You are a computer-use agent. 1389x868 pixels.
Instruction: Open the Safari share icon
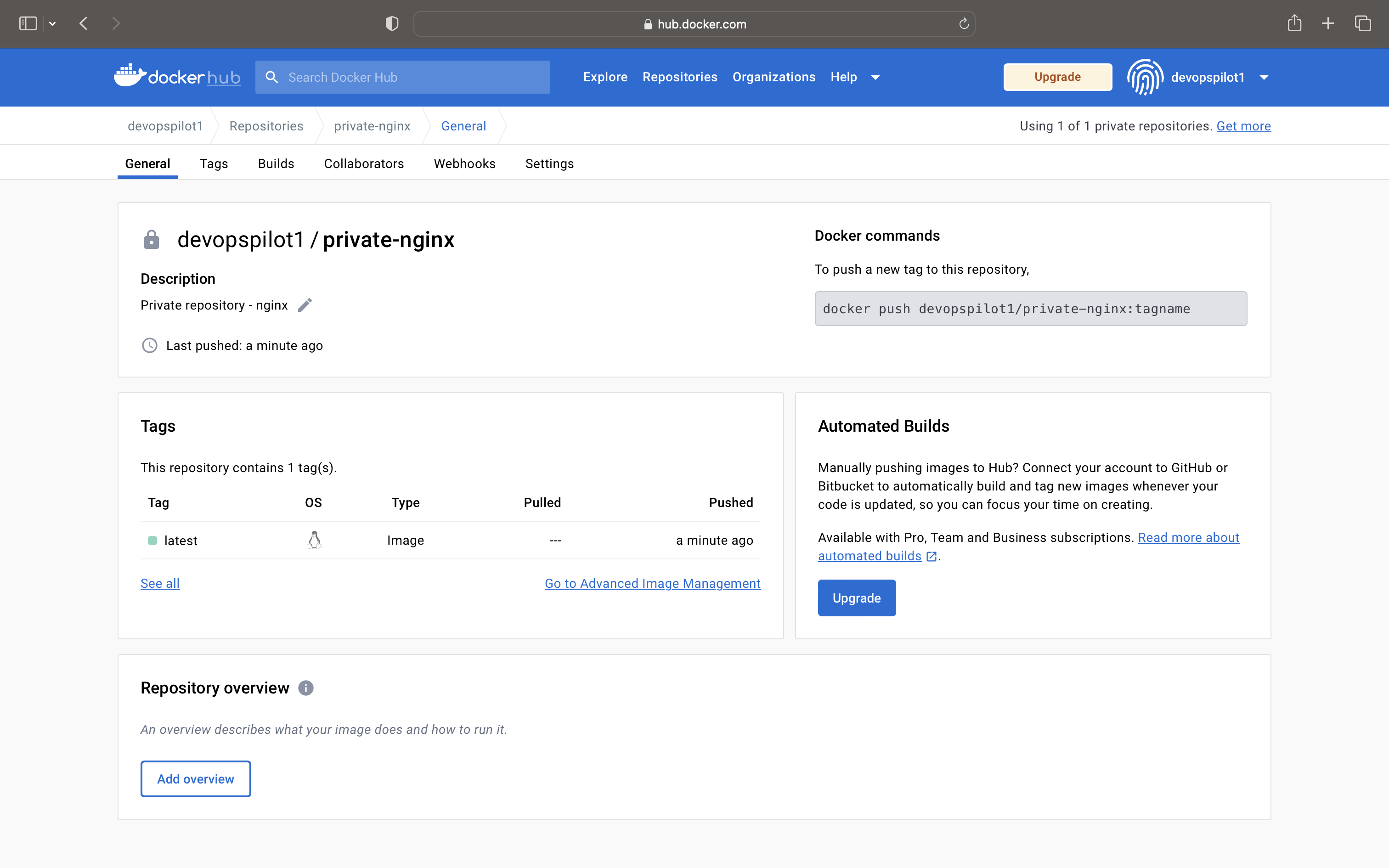[x=1294, y=23]
